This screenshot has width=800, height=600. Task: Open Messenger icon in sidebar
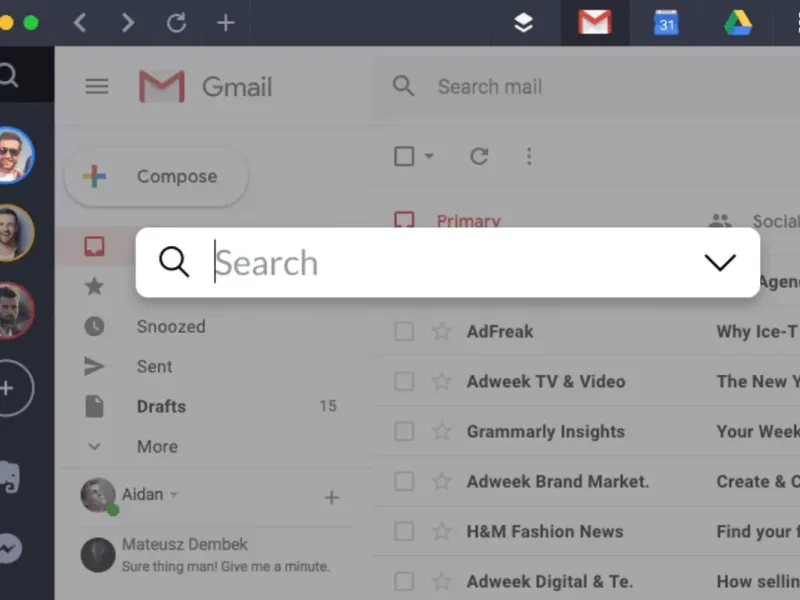10,548
